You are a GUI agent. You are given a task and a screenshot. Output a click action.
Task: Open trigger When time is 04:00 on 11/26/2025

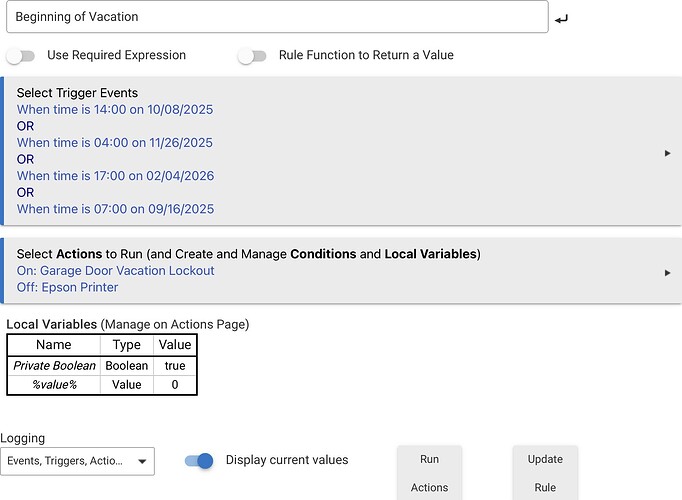click(x=115, y=143)
